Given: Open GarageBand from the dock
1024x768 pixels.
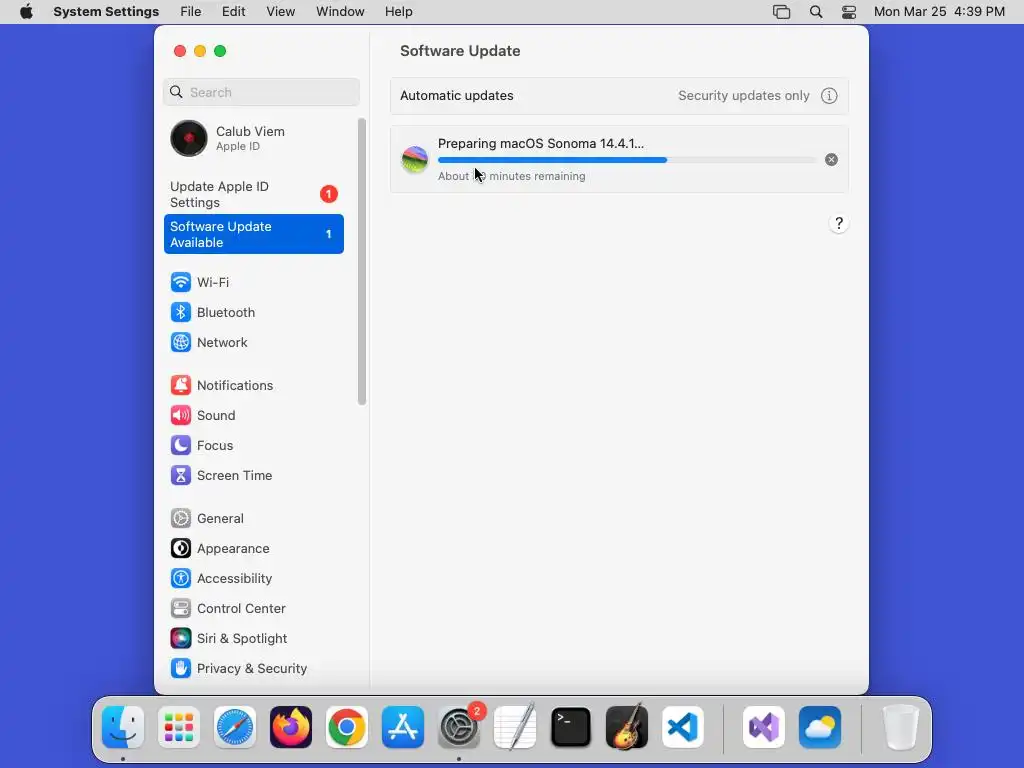Looking at the screenshot, I should pos(627,727).
